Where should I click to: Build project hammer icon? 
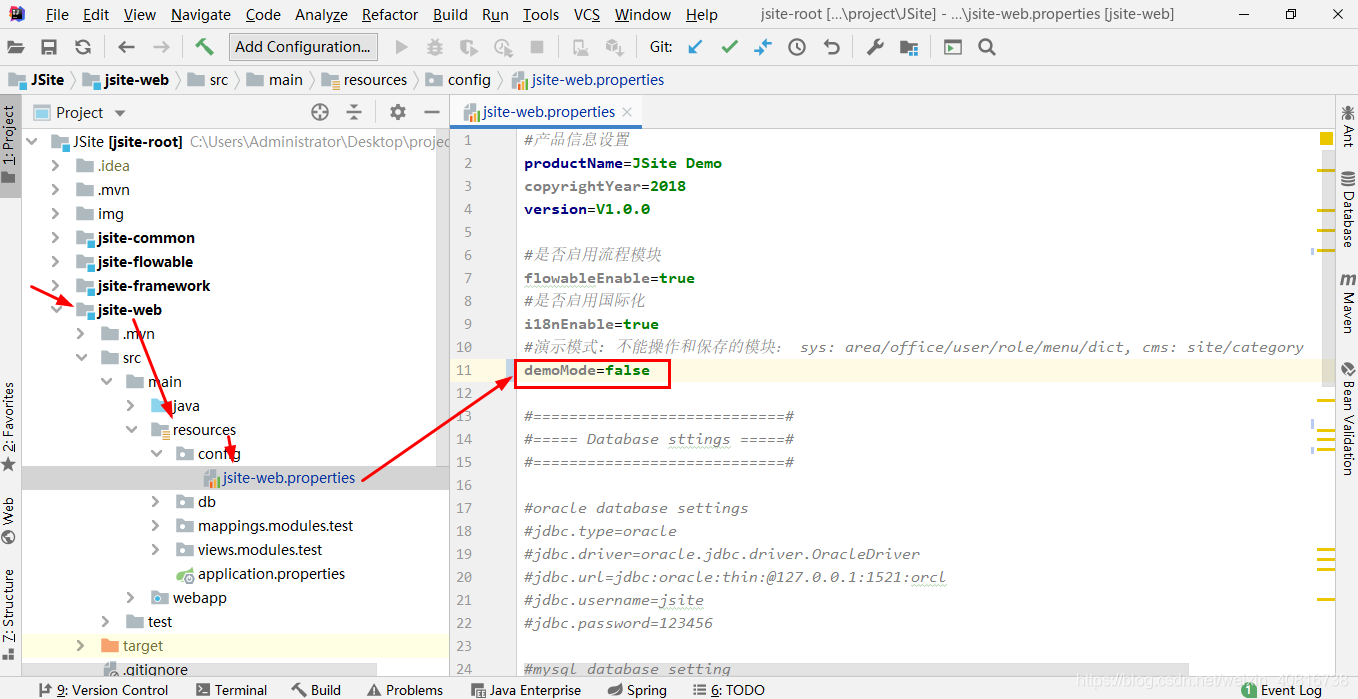(x=204, y=47)
